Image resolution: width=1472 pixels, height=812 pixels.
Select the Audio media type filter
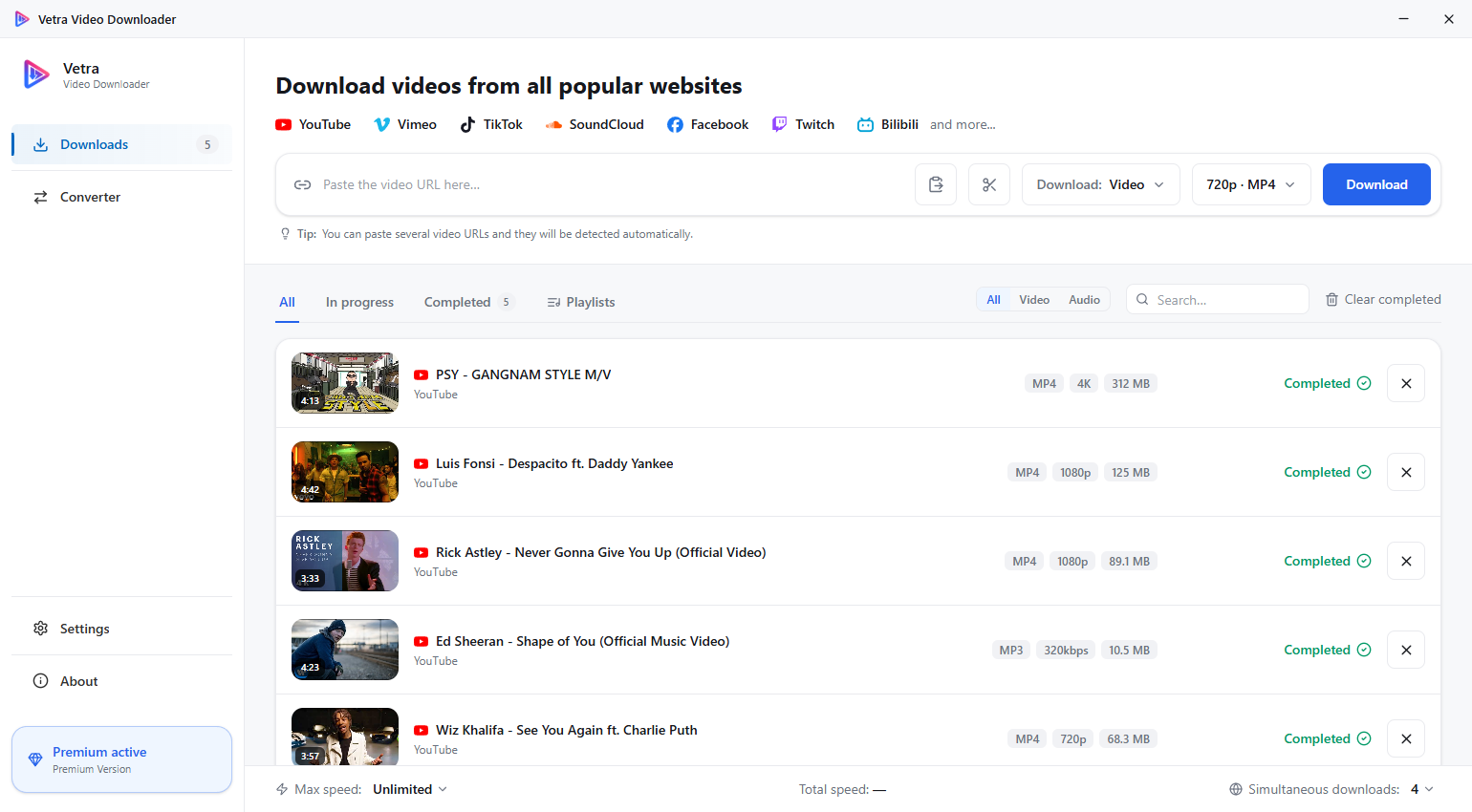1084,299
